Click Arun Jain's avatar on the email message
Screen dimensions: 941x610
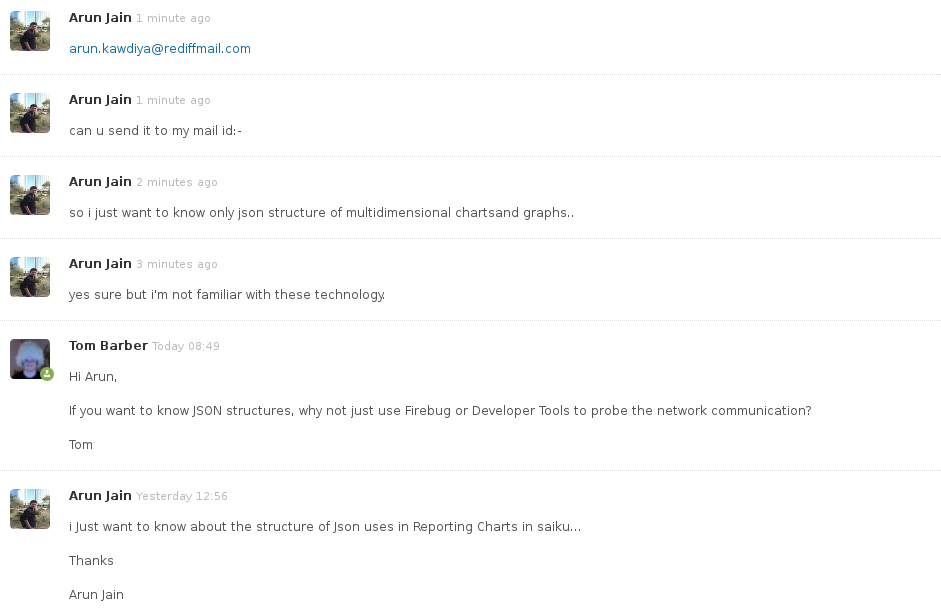coord(30,31)
